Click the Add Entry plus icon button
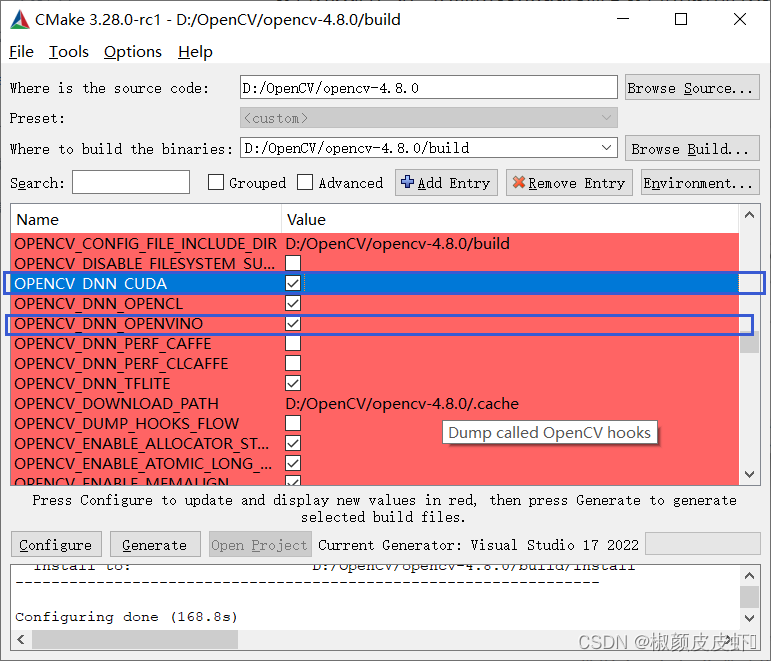Viewport: 771px width, 661px height. pos(446,183)
